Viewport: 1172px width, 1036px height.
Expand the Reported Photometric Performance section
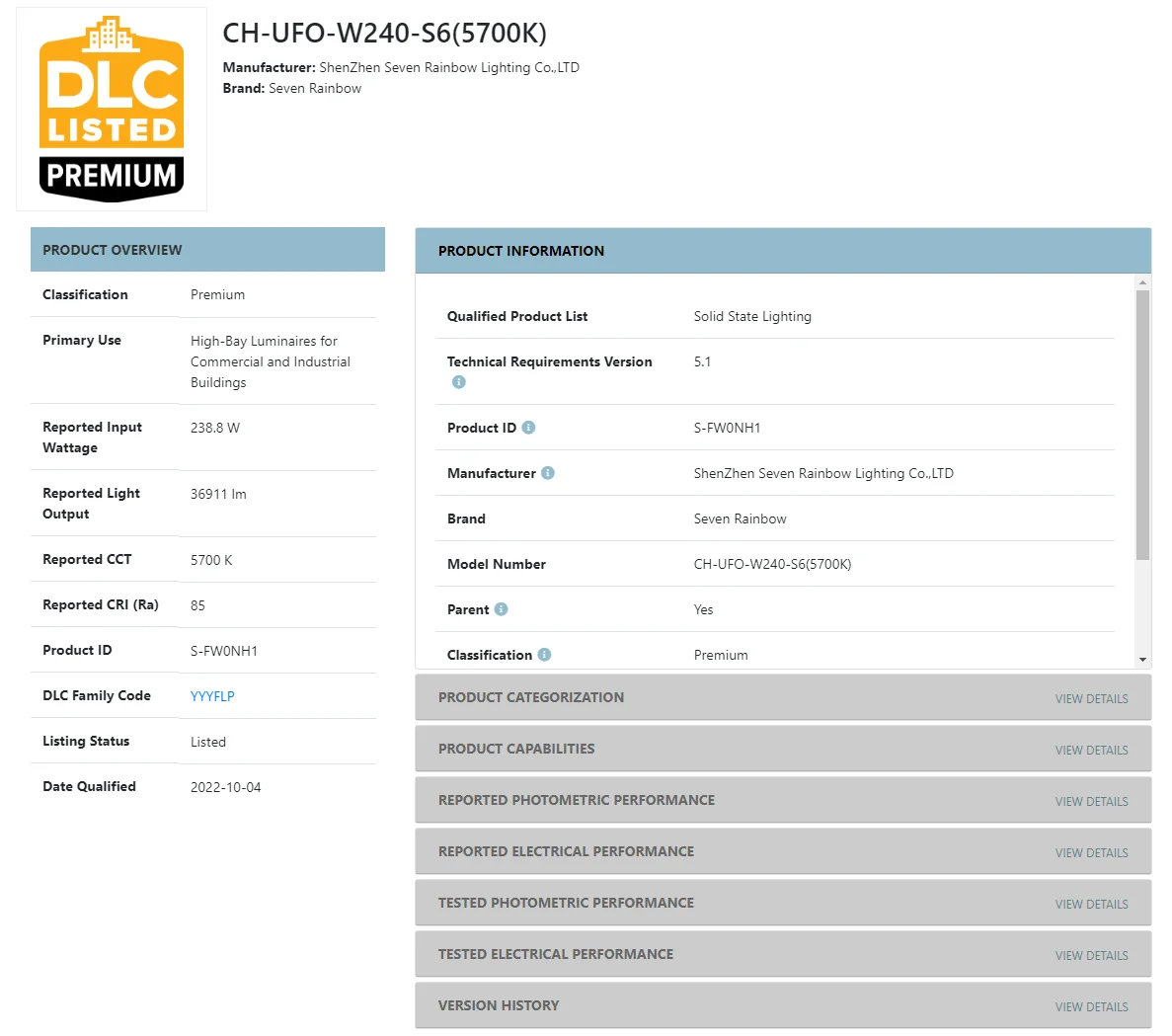pyautogui.click(x=783, y=801)
